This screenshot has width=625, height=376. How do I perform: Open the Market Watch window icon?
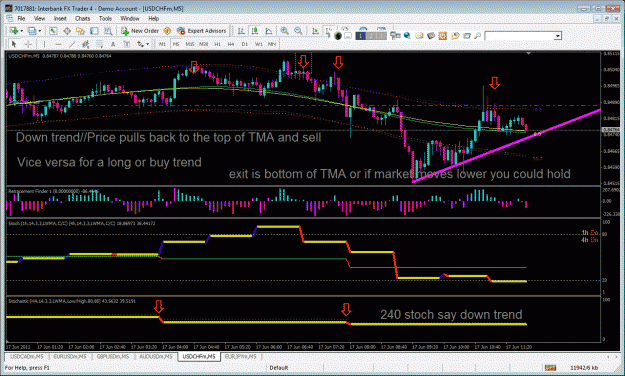[x=53, y=31]
